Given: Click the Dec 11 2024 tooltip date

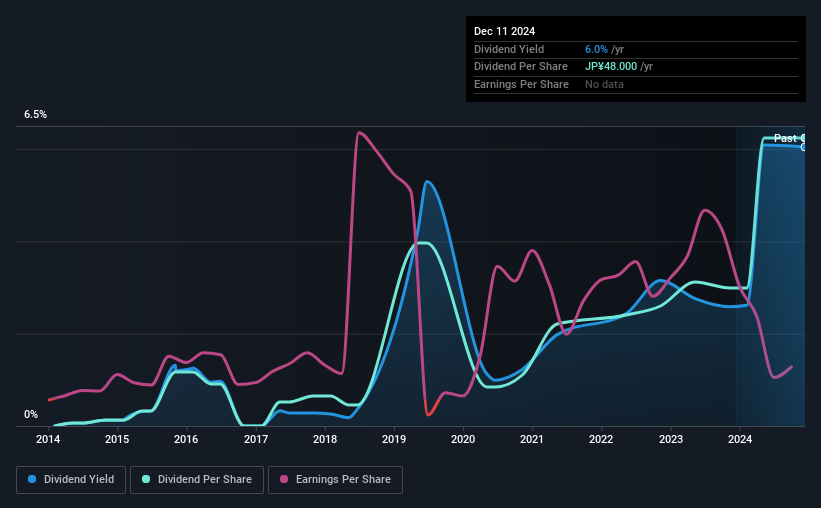Looking at the screenshot, I should coord(504,31).
